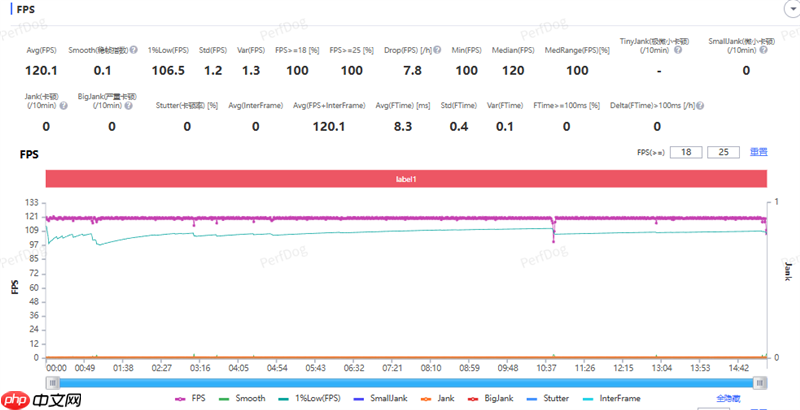
Task: Toggle the FPS series in the legend
Action: tap(190, 398)
